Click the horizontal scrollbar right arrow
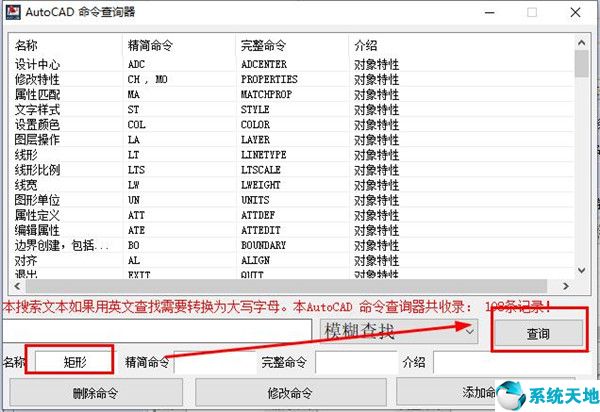The width and height of the screenshot is (600, 412). coord(566,286)
